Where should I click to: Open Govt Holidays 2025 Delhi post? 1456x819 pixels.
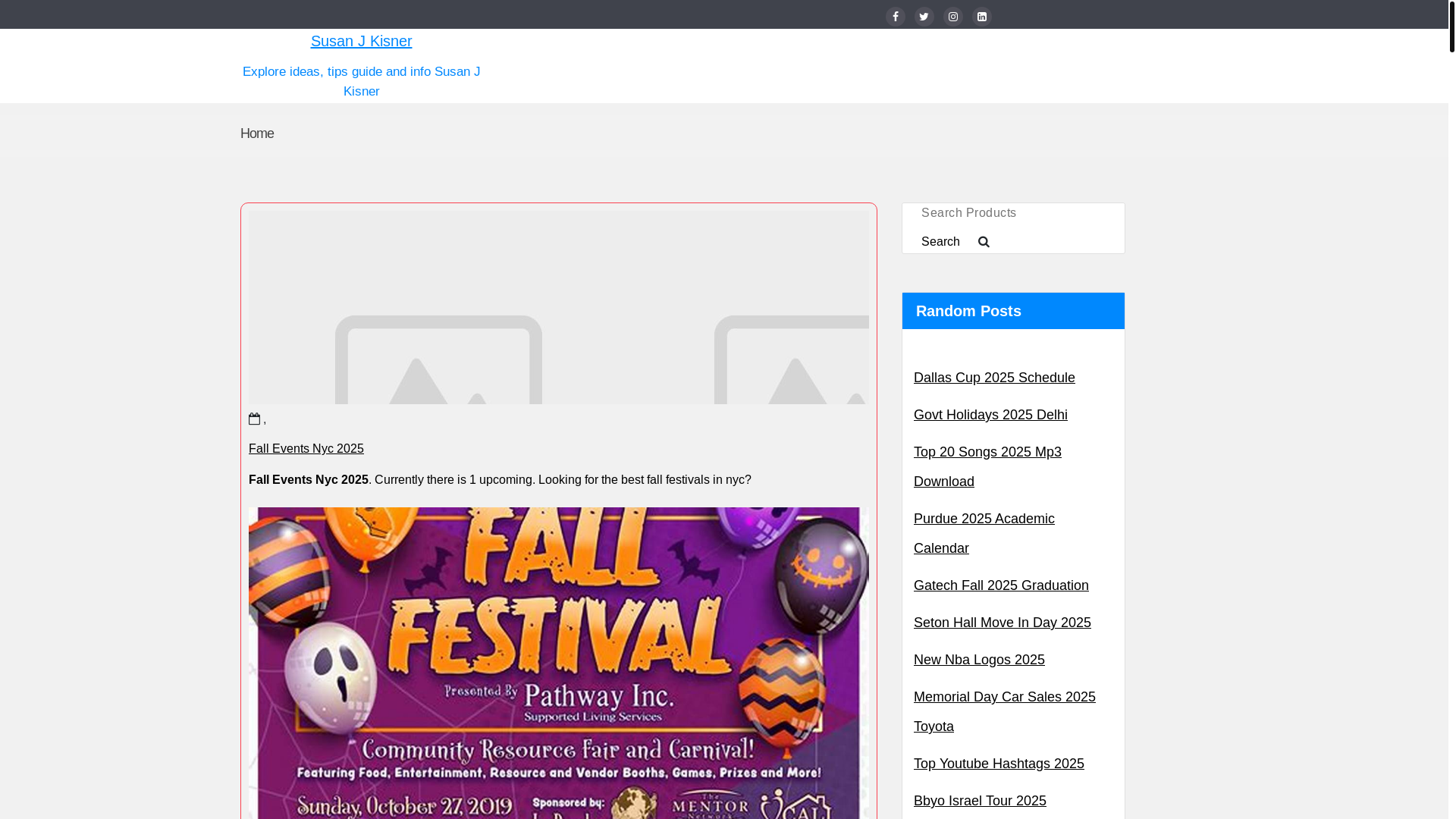click(990, 415)
